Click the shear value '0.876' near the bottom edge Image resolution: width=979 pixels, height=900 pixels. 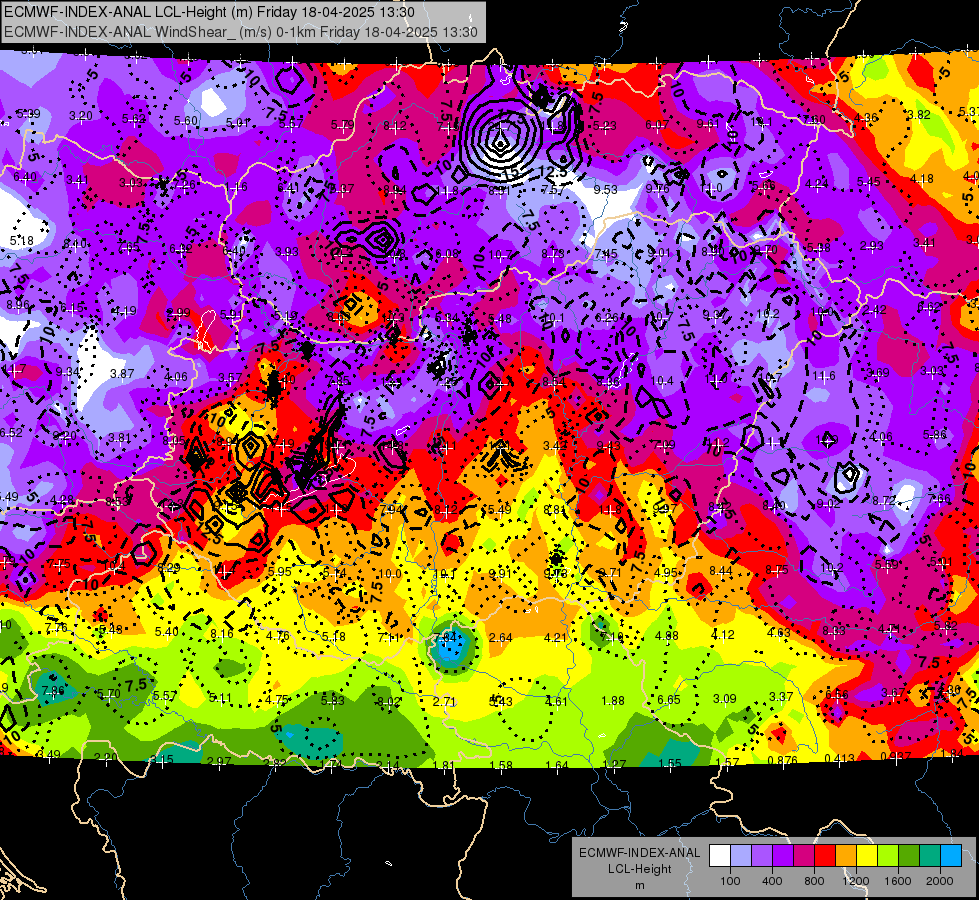coord(782,760)
